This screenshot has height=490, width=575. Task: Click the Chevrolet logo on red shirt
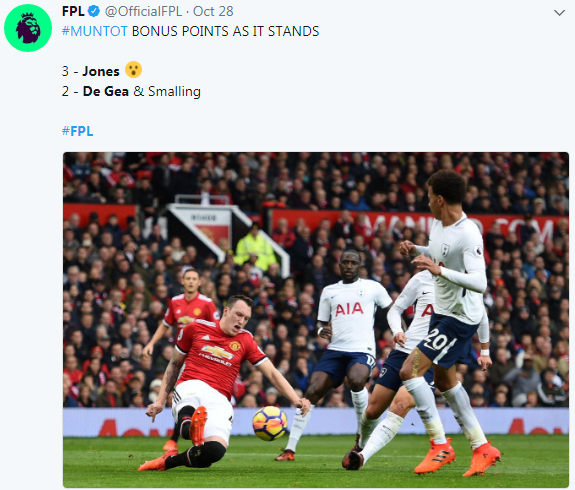click(x=217, y=352)
